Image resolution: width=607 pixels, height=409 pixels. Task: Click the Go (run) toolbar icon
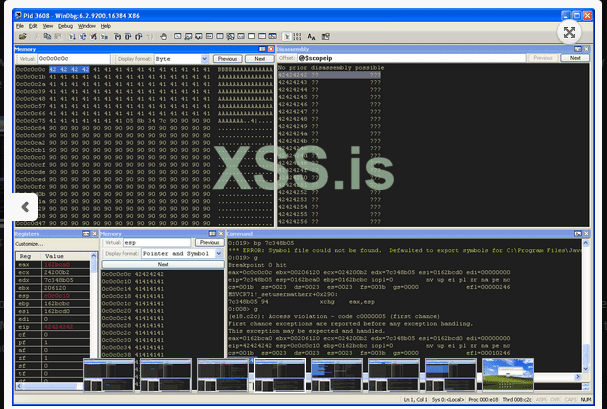pos(72,36)
